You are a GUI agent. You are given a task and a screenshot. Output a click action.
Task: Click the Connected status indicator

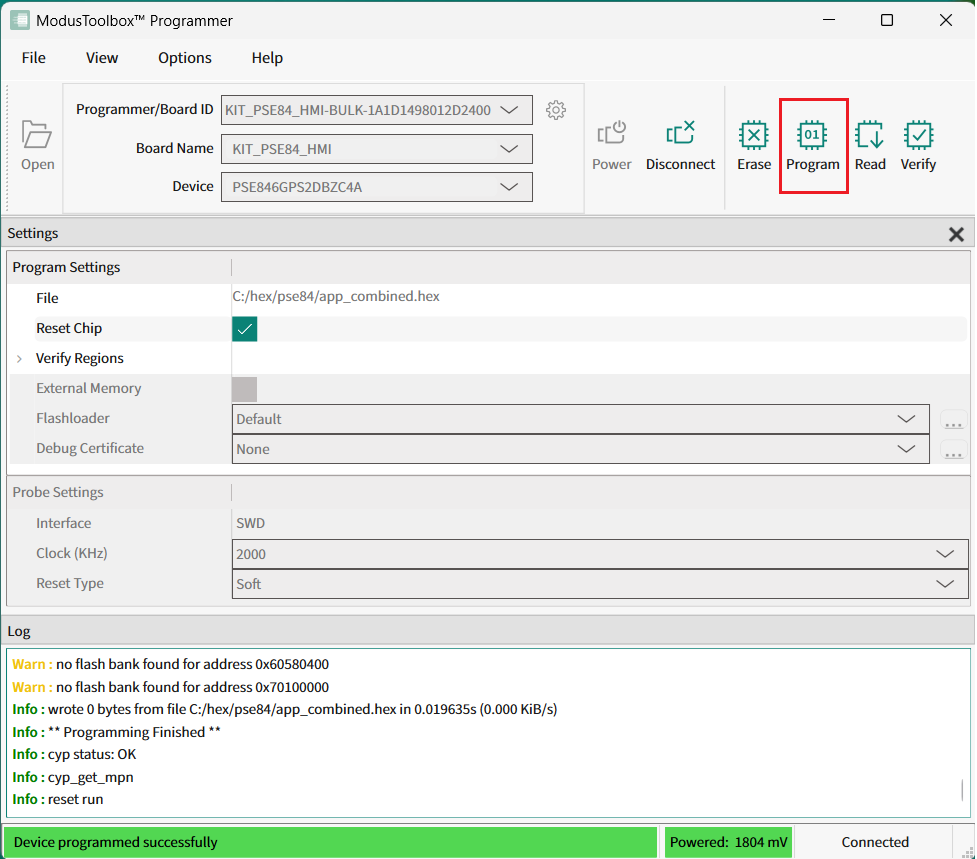coord(875,842)
